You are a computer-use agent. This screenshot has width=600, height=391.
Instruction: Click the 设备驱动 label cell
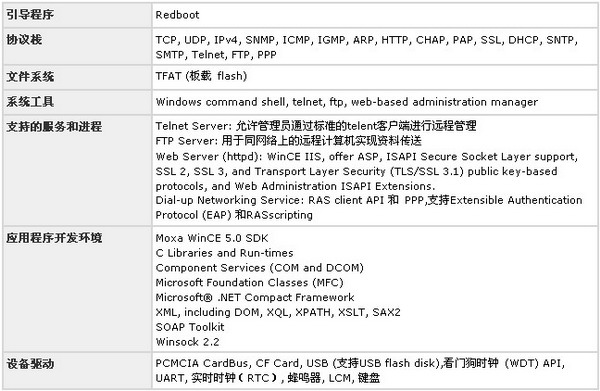77,370
